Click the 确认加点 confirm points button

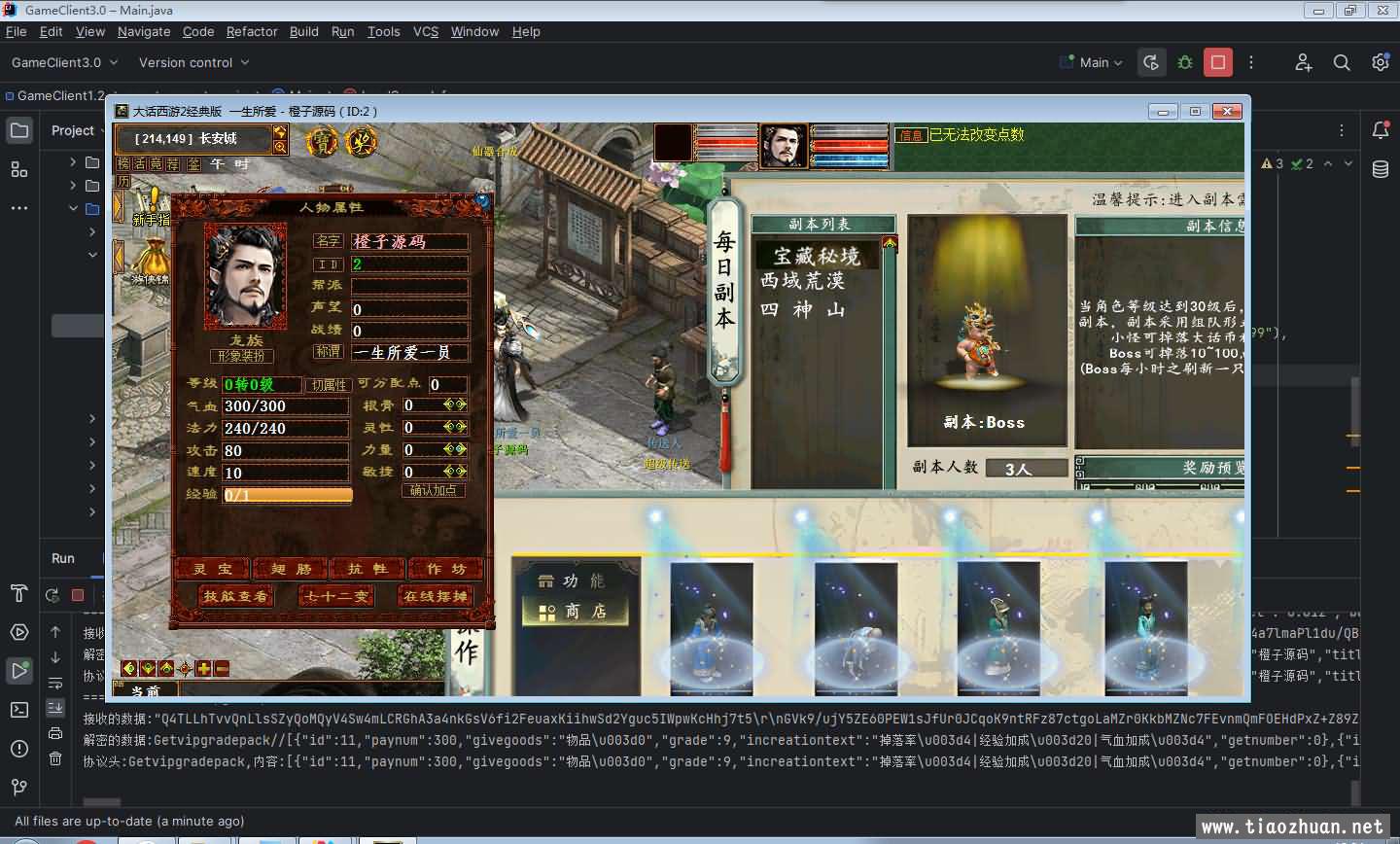pos(434,490)
